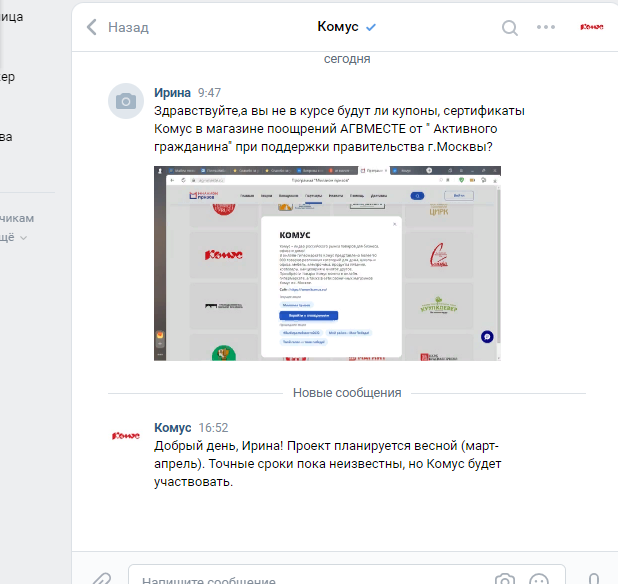Click the 9:47 message timestamp
This screenshot has width=618, height=584.
tap(209, 93)
